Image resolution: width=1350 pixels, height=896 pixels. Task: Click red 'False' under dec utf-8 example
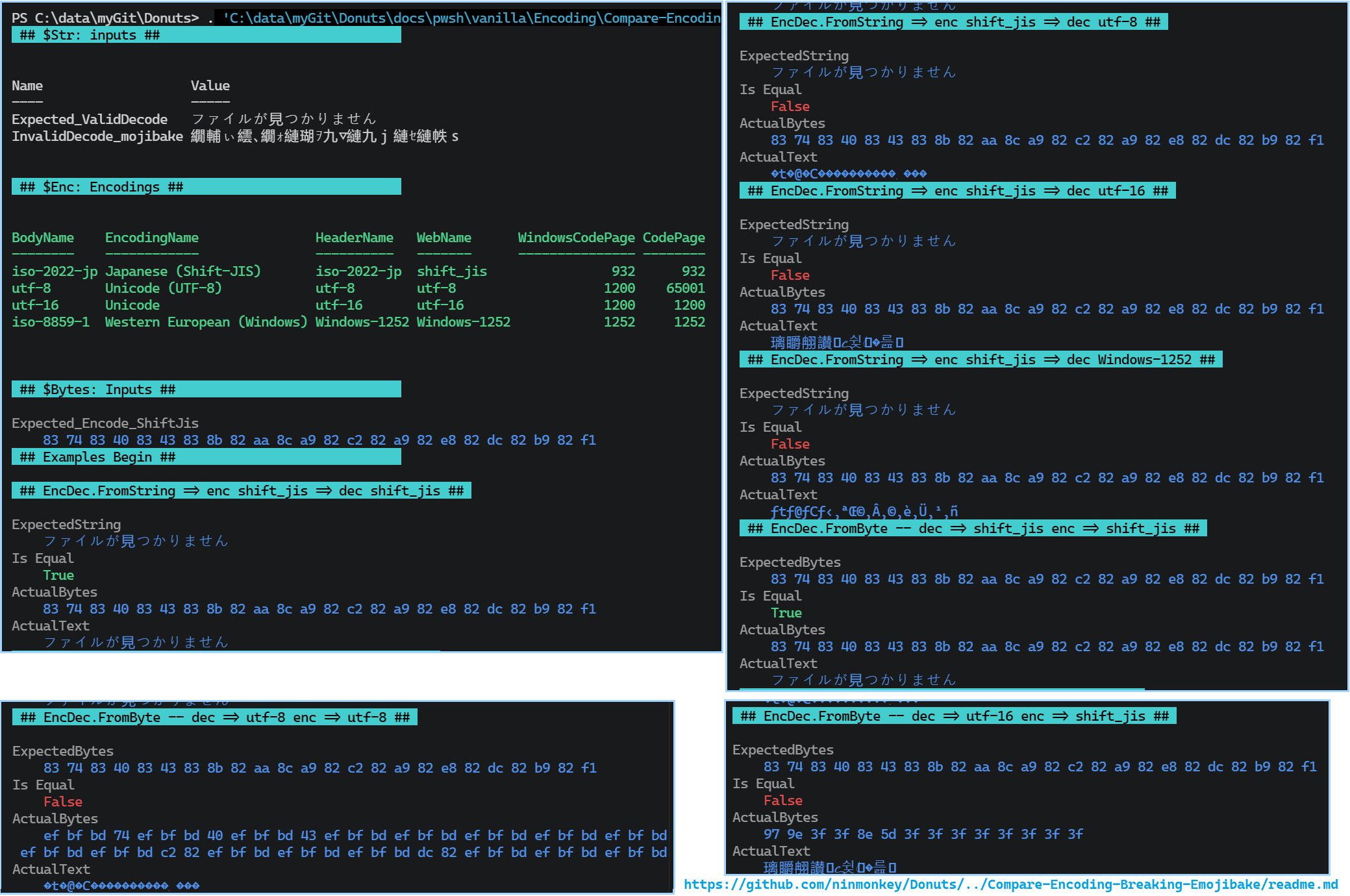[790, 106]
